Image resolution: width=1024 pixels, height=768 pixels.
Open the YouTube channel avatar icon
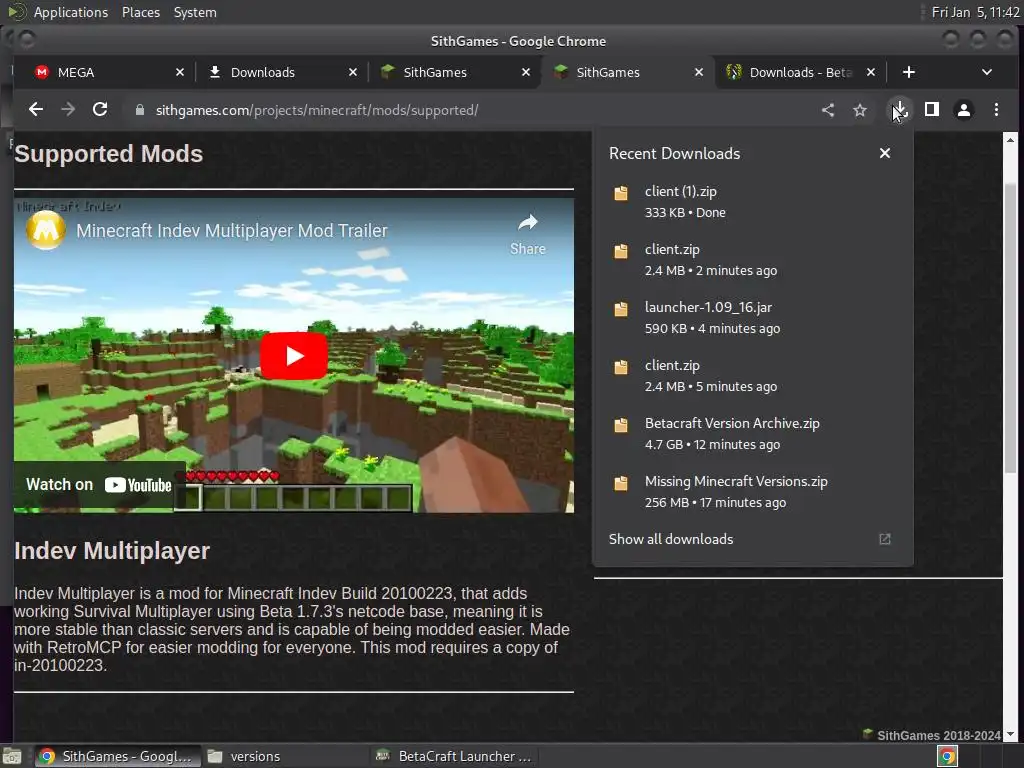pos(46,230)
